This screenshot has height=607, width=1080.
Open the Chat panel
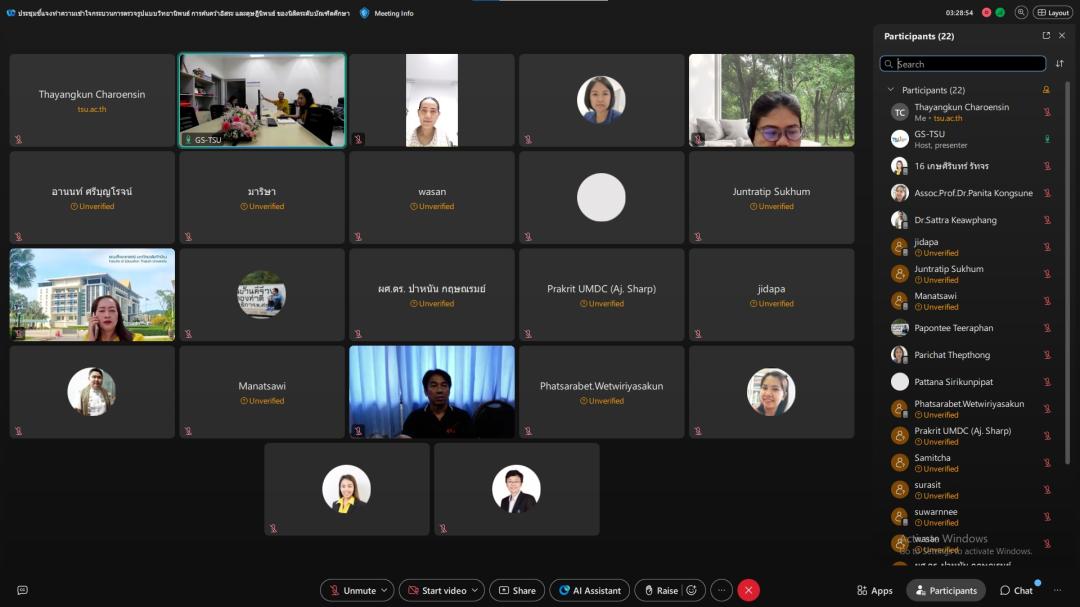pyautogui.click(x=1017, y=590)
